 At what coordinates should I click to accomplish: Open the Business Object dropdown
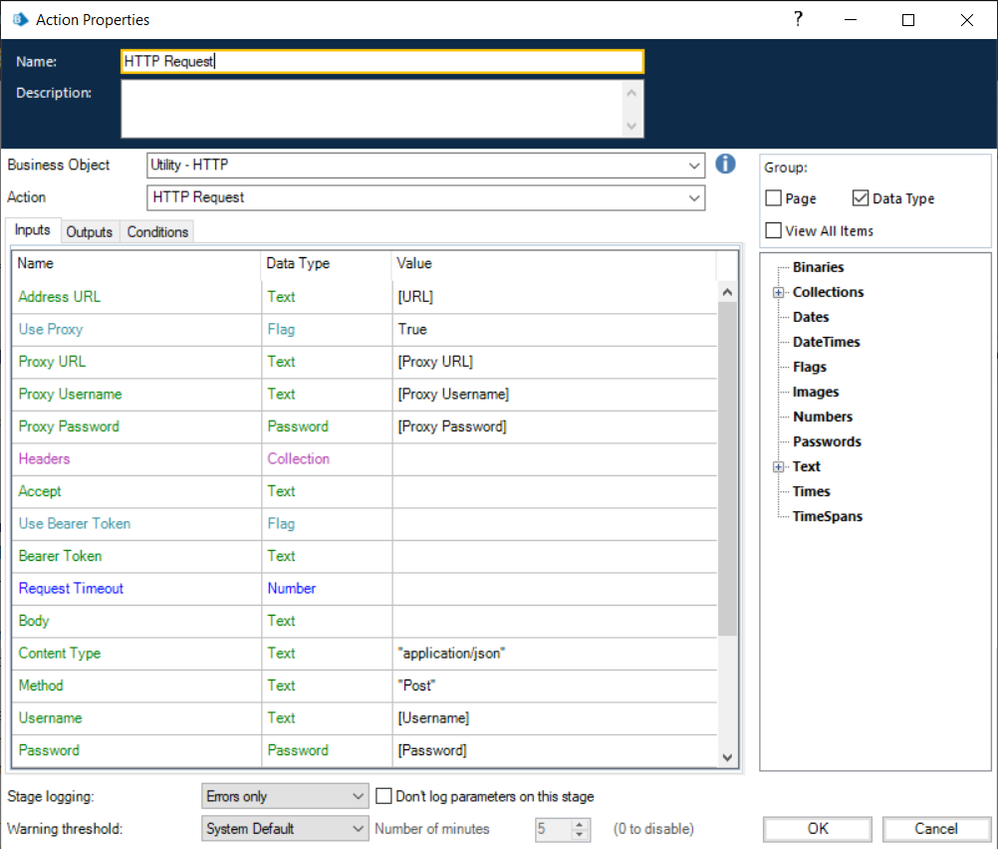[695, 166]
